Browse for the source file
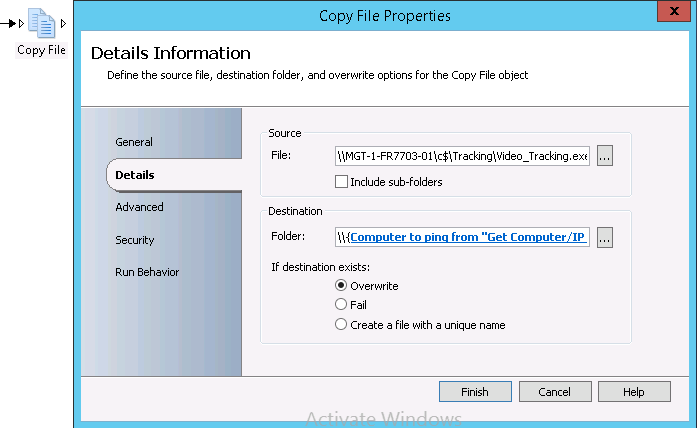Screen dimensions: 697x428 point(605,156)
